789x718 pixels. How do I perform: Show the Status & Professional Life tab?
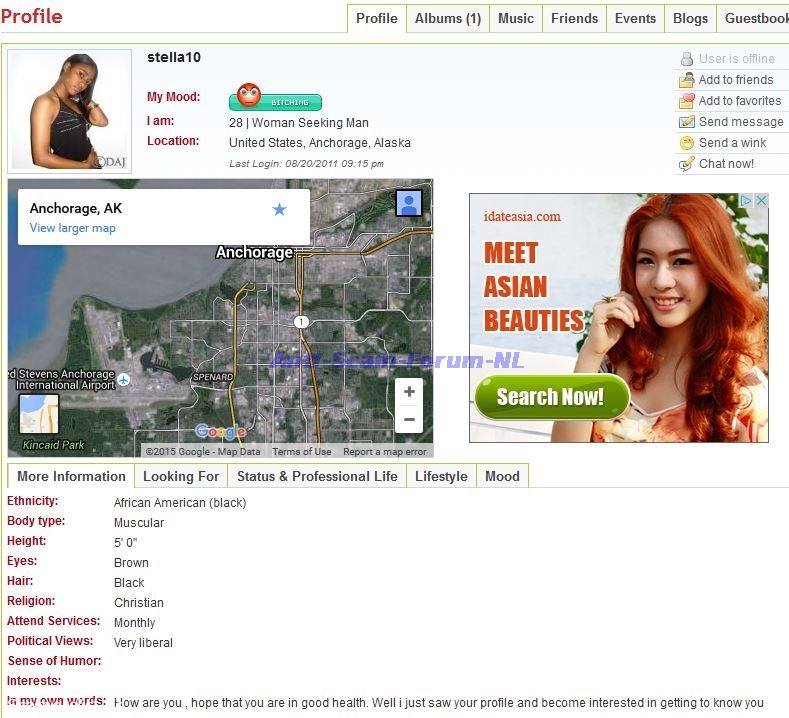coord(317,476)
